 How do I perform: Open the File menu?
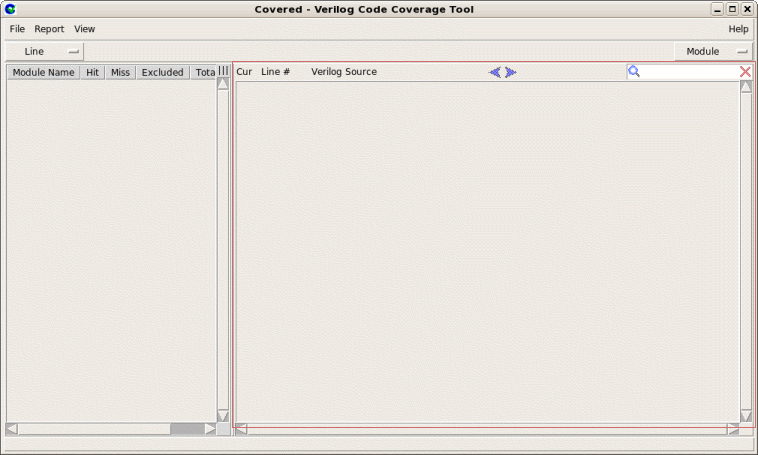tap(17, 29)
